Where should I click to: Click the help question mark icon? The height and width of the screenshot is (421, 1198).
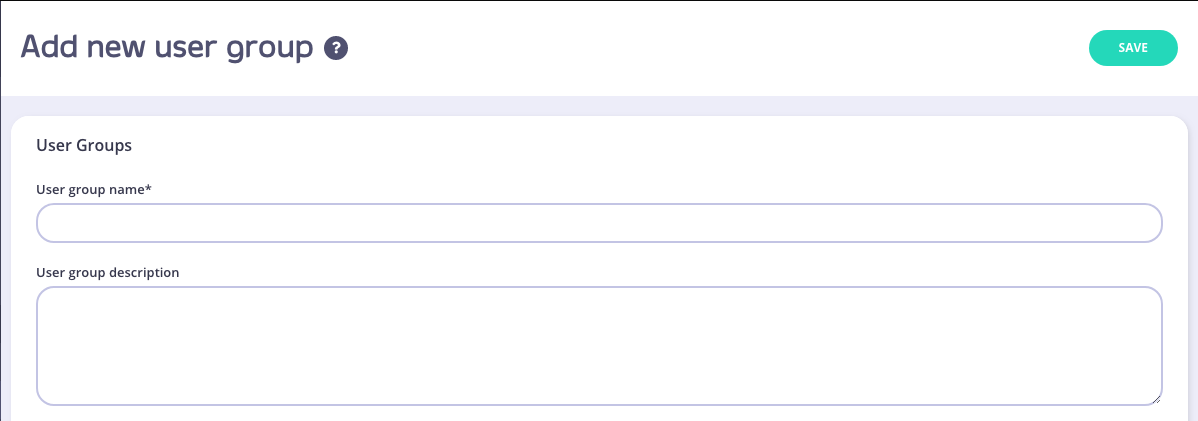pos(336,48)
